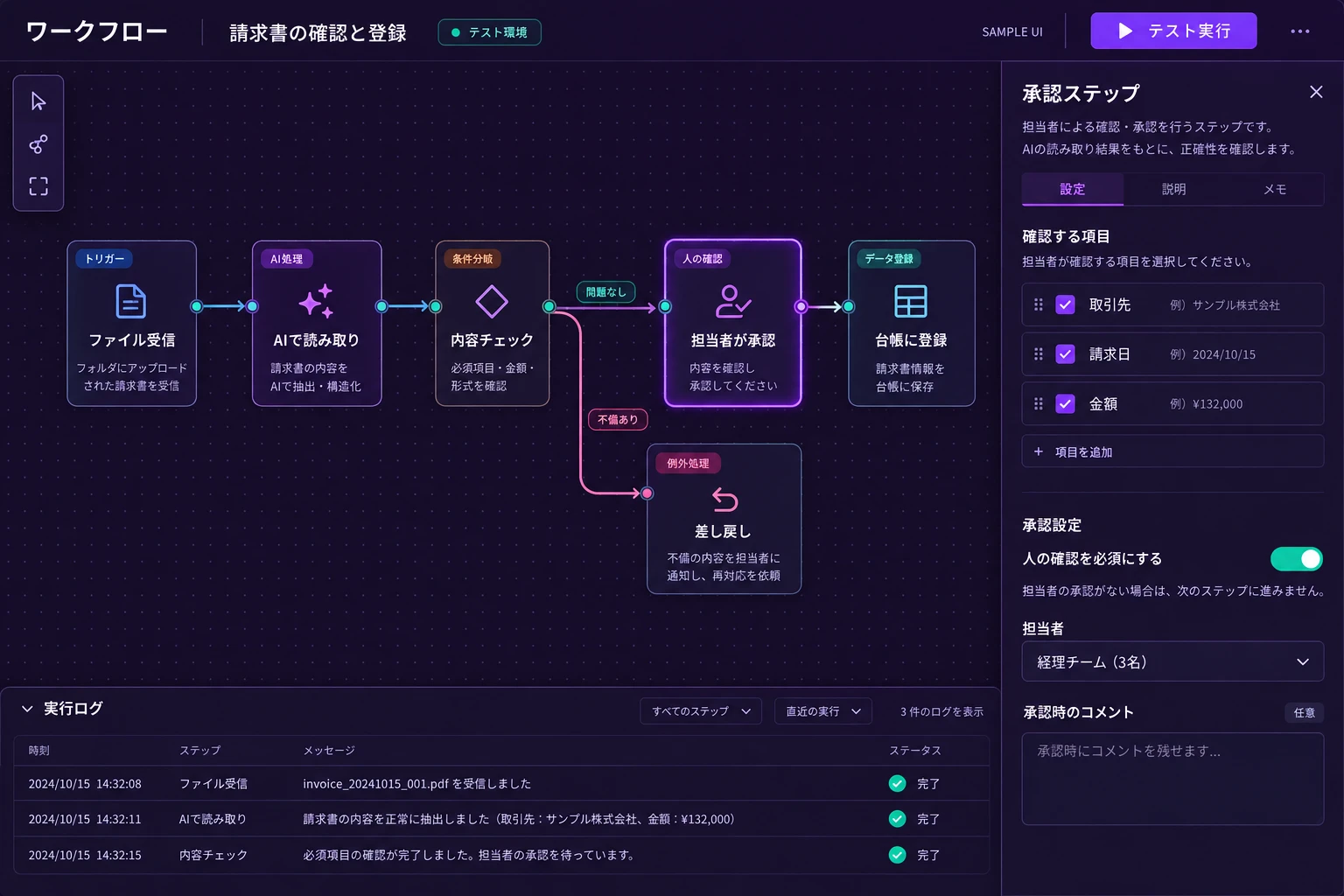Close the 承認ステップ panel

1316,92
